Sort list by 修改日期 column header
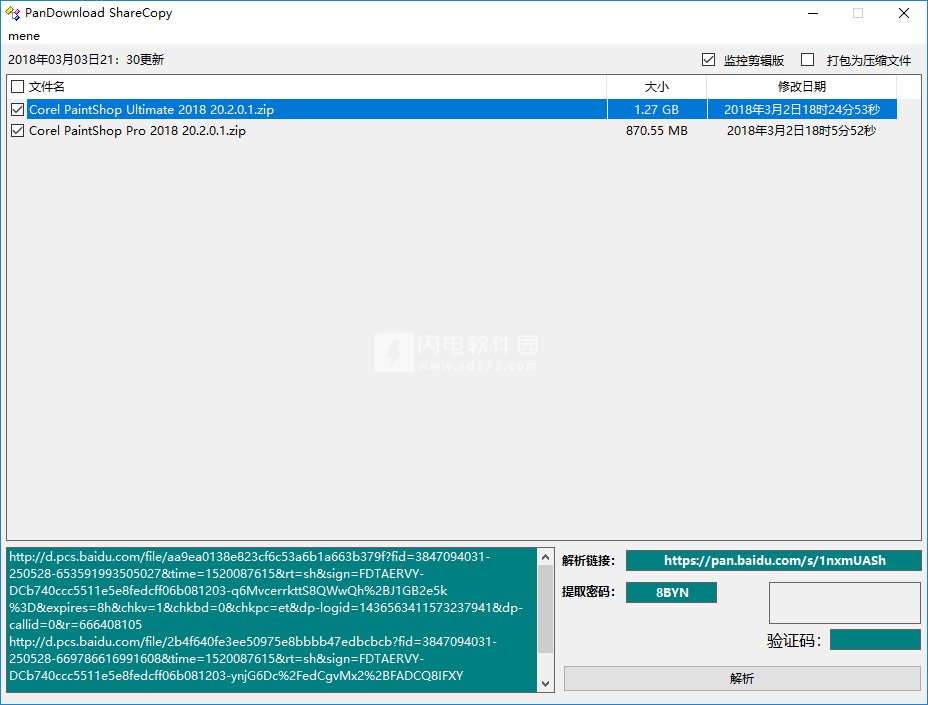 (x=802, y=87)
